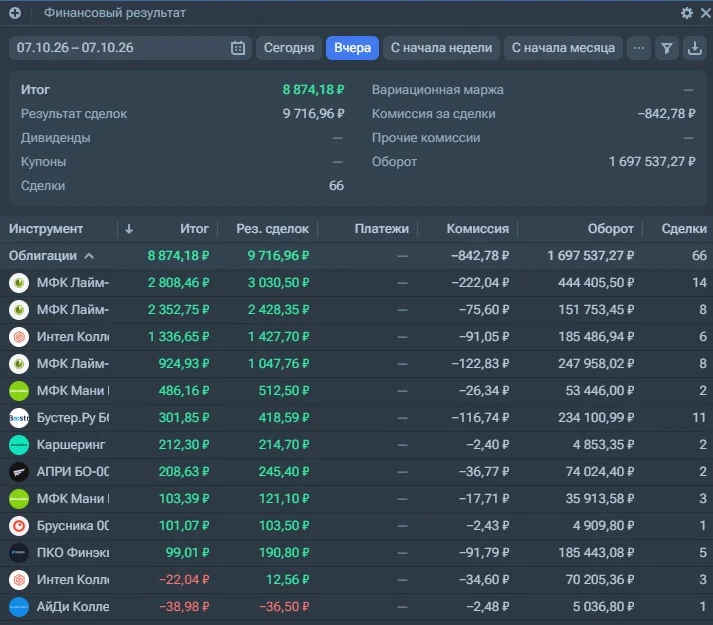
Task: Click the add widget plus icon
Action: (x=15, y=13)
